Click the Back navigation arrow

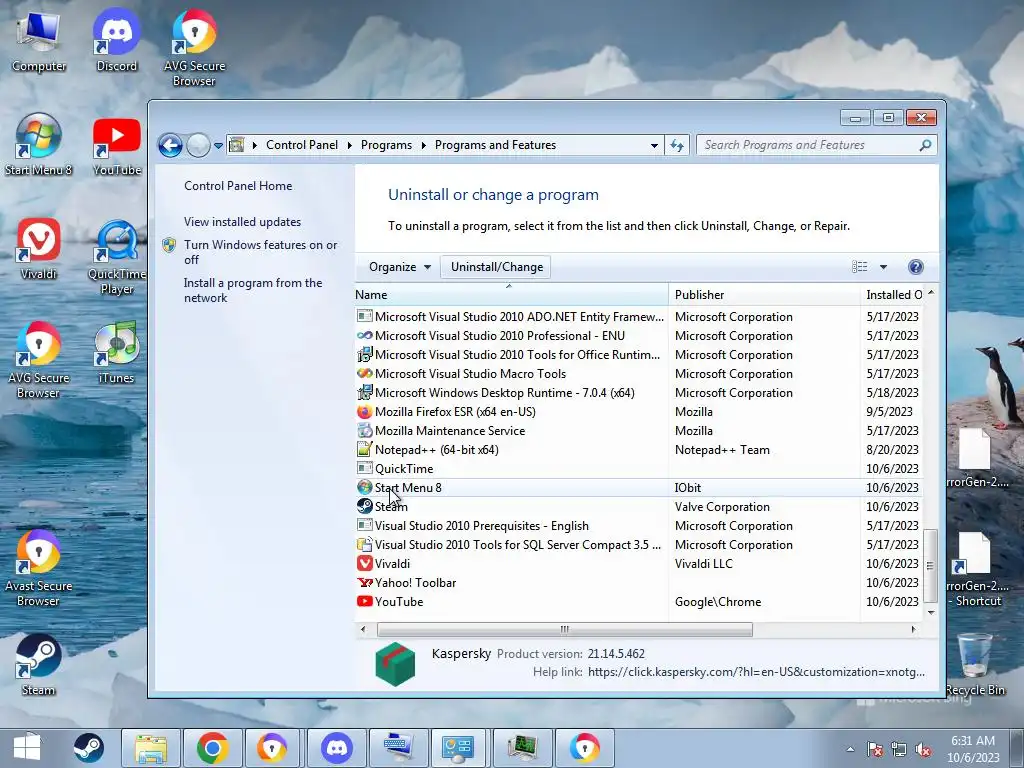[x=170, y=145]
